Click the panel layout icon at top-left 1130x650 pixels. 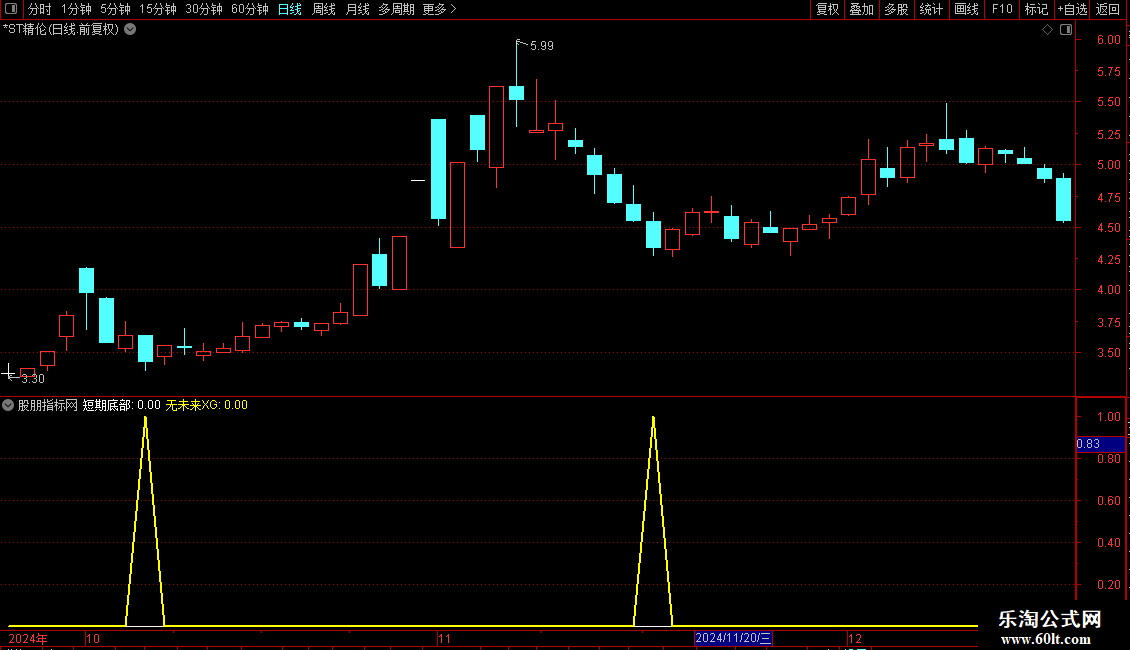pos(11,9)
